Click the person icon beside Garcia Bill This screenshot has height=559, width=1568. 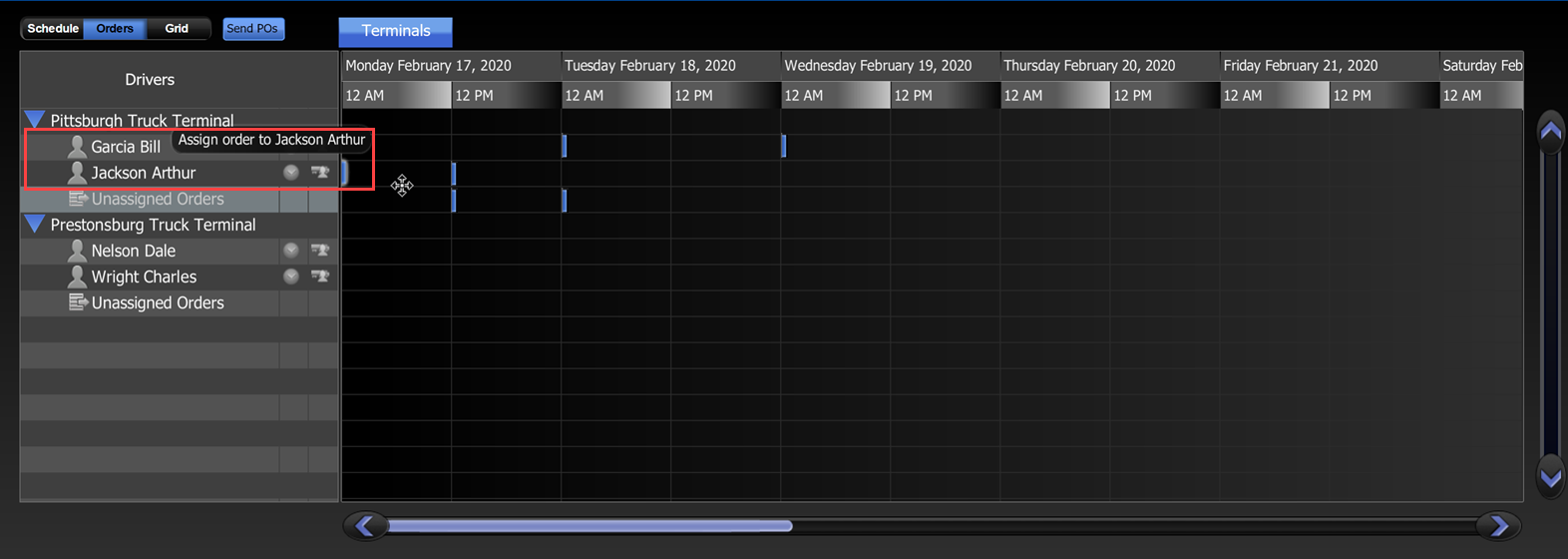point(77,147)
